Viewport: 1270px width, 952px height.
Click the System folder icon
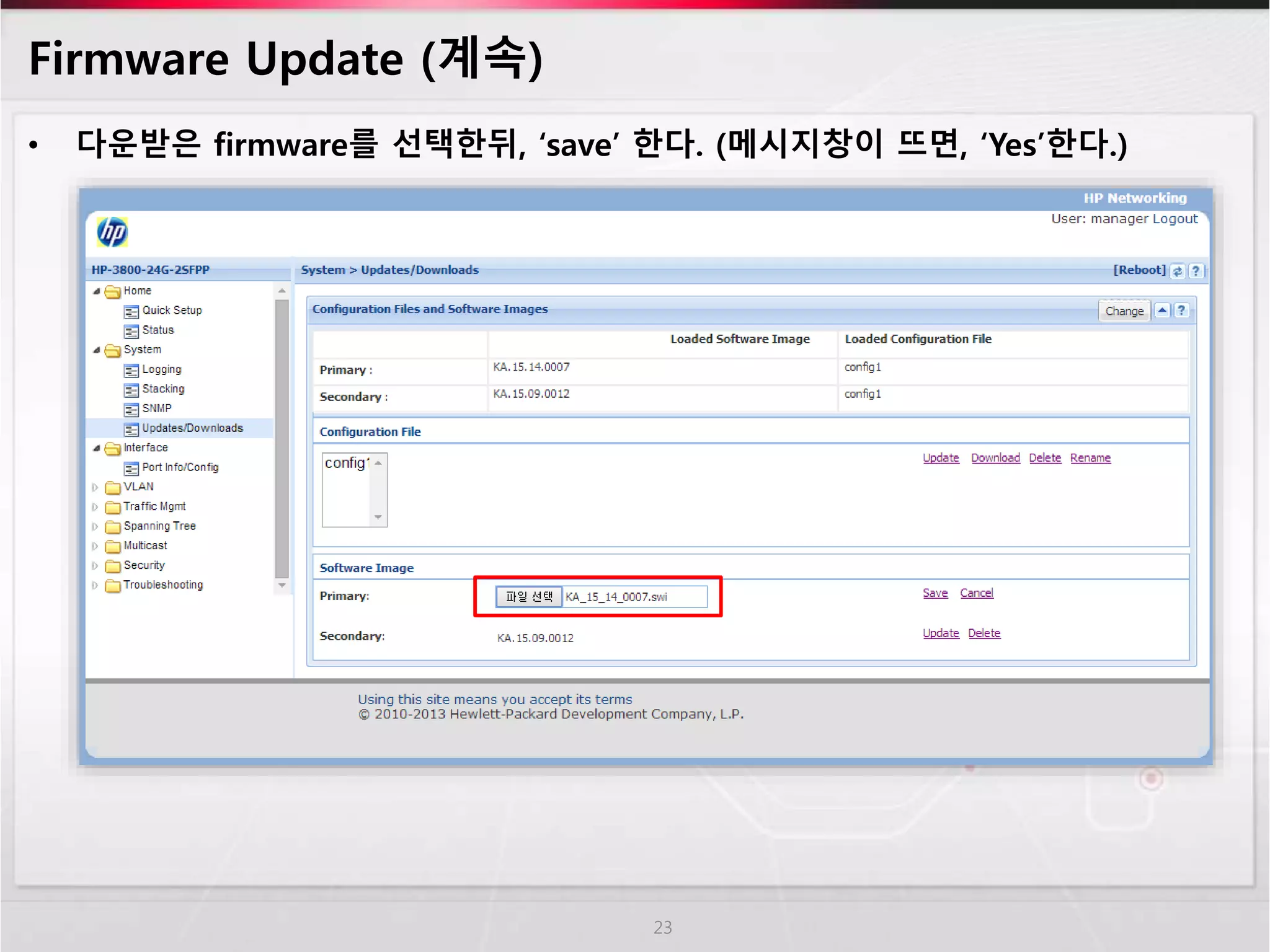(x=113, y=351)
